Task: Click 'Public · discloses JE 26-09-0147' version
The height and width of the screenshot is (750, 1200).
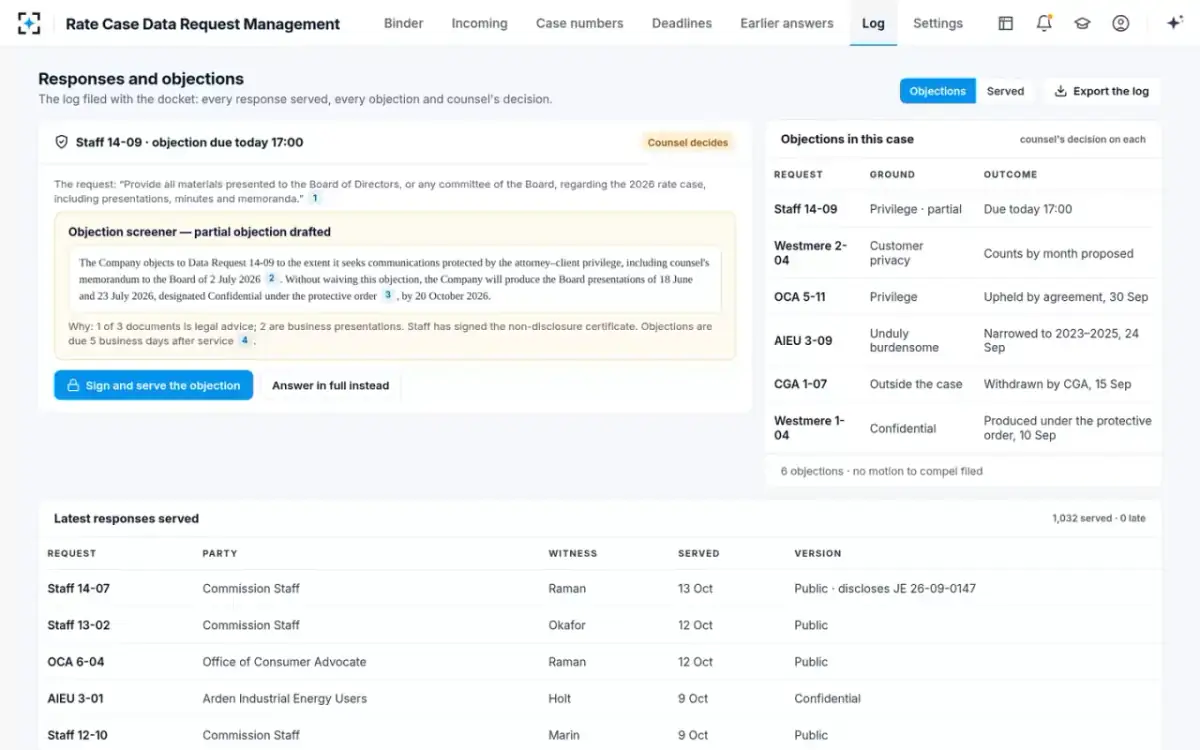Action: (885, 589)
